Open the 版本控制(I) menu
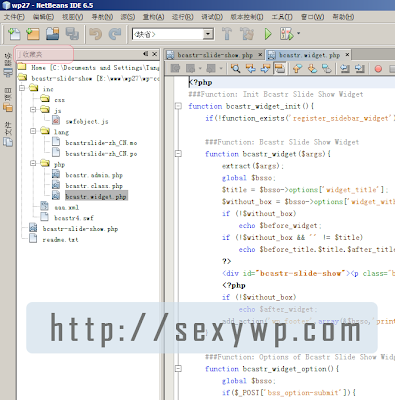Image resolution: width=395 pixels, height=400 pixels. pyautogui.click(x=247, y=17)
